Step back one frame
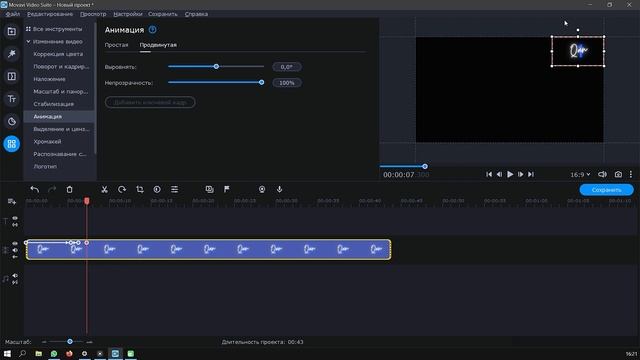This screenshot has height=360, width=640. point(499,174)
